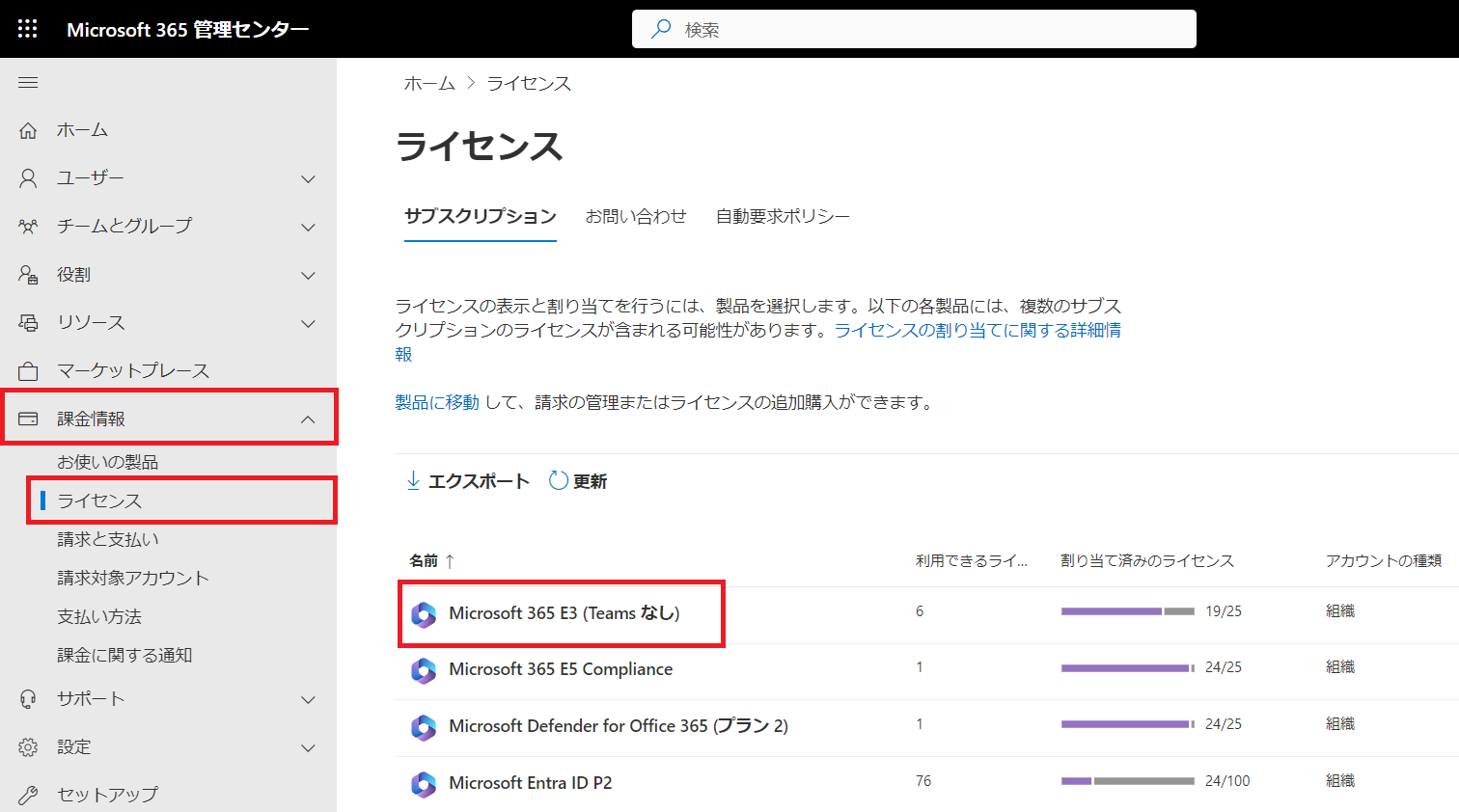Click the ライセンス breadcrumb text
Screen dimensions: 1459x812
click(529, 84)
